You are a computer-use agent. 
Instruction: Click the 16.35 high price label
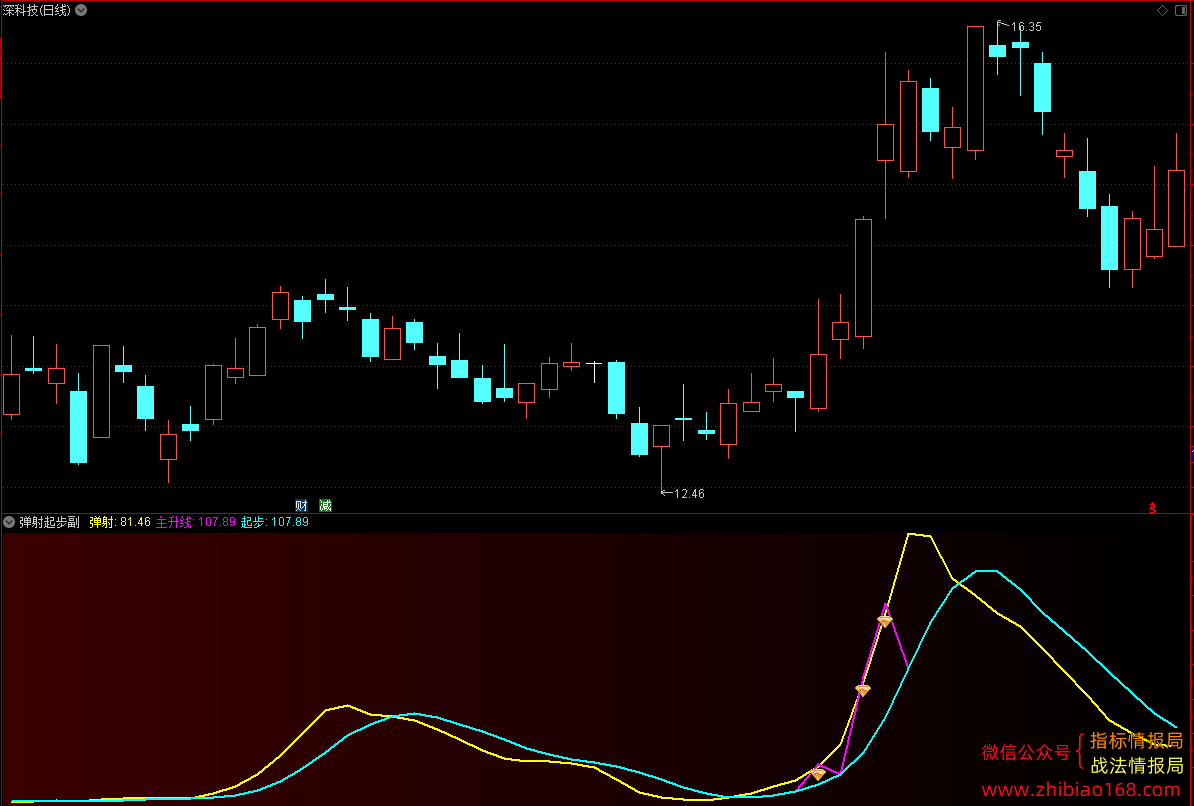click(x=1026, y=27)
